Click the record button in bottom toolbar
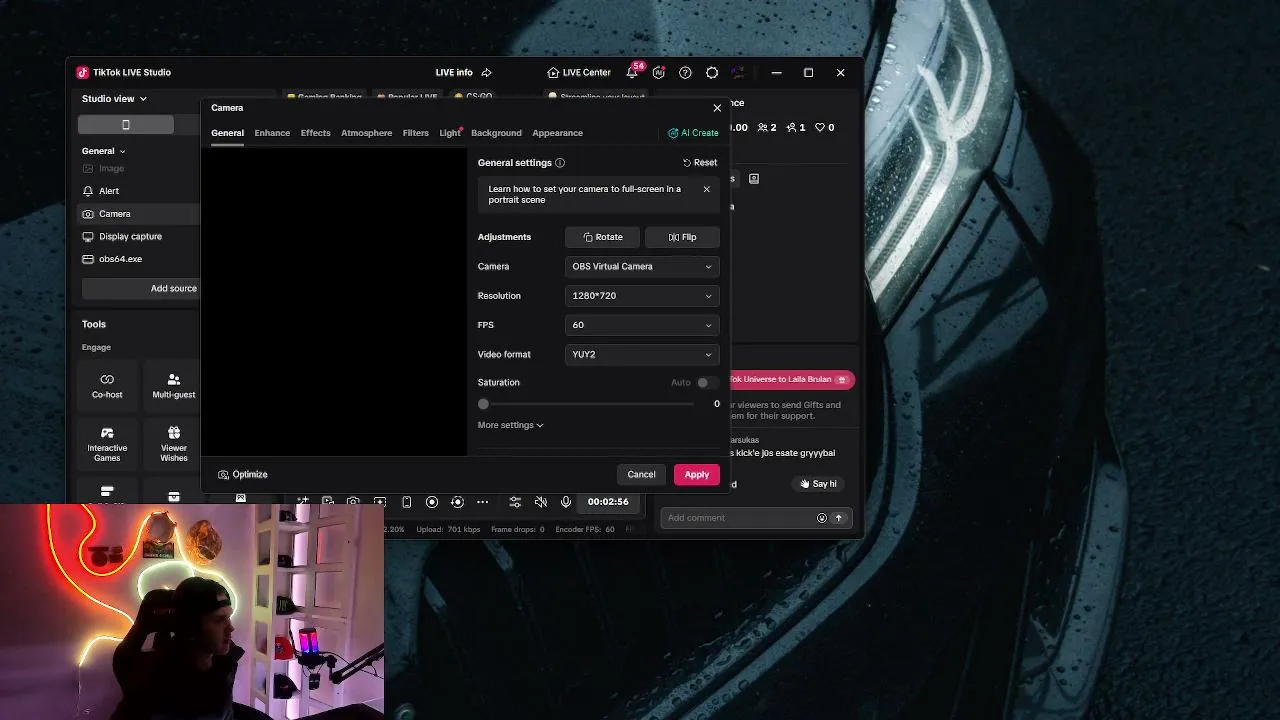 [x=432, y=502]
